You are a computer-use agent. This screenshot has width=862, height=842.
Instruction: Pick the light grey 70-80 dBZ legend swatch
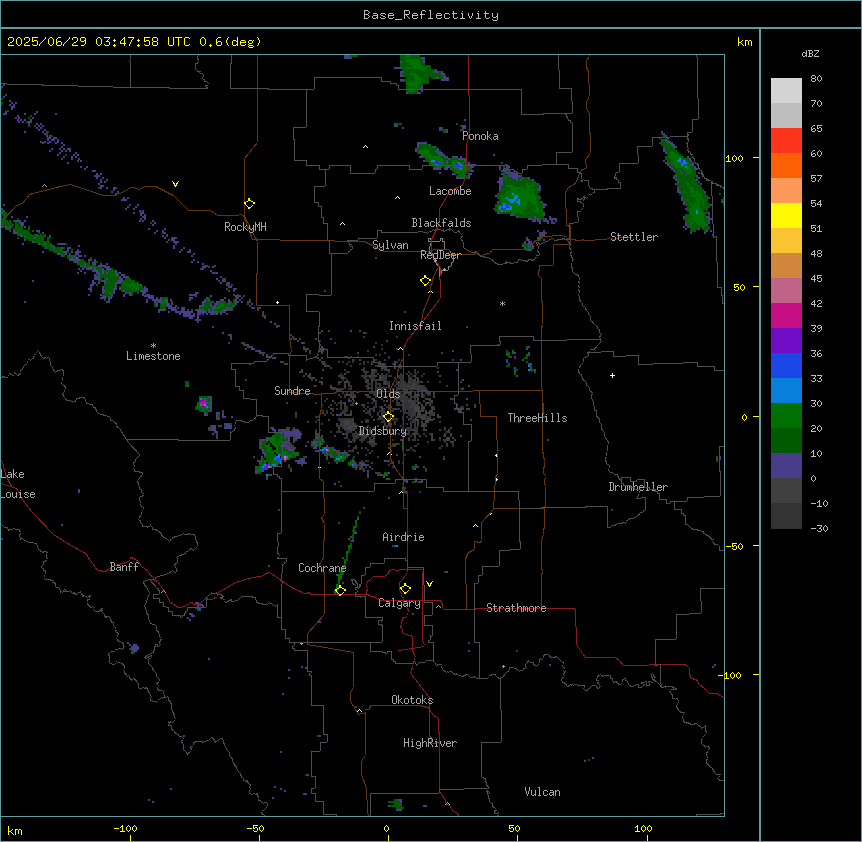pyautogui.click(x=786, y=91)
